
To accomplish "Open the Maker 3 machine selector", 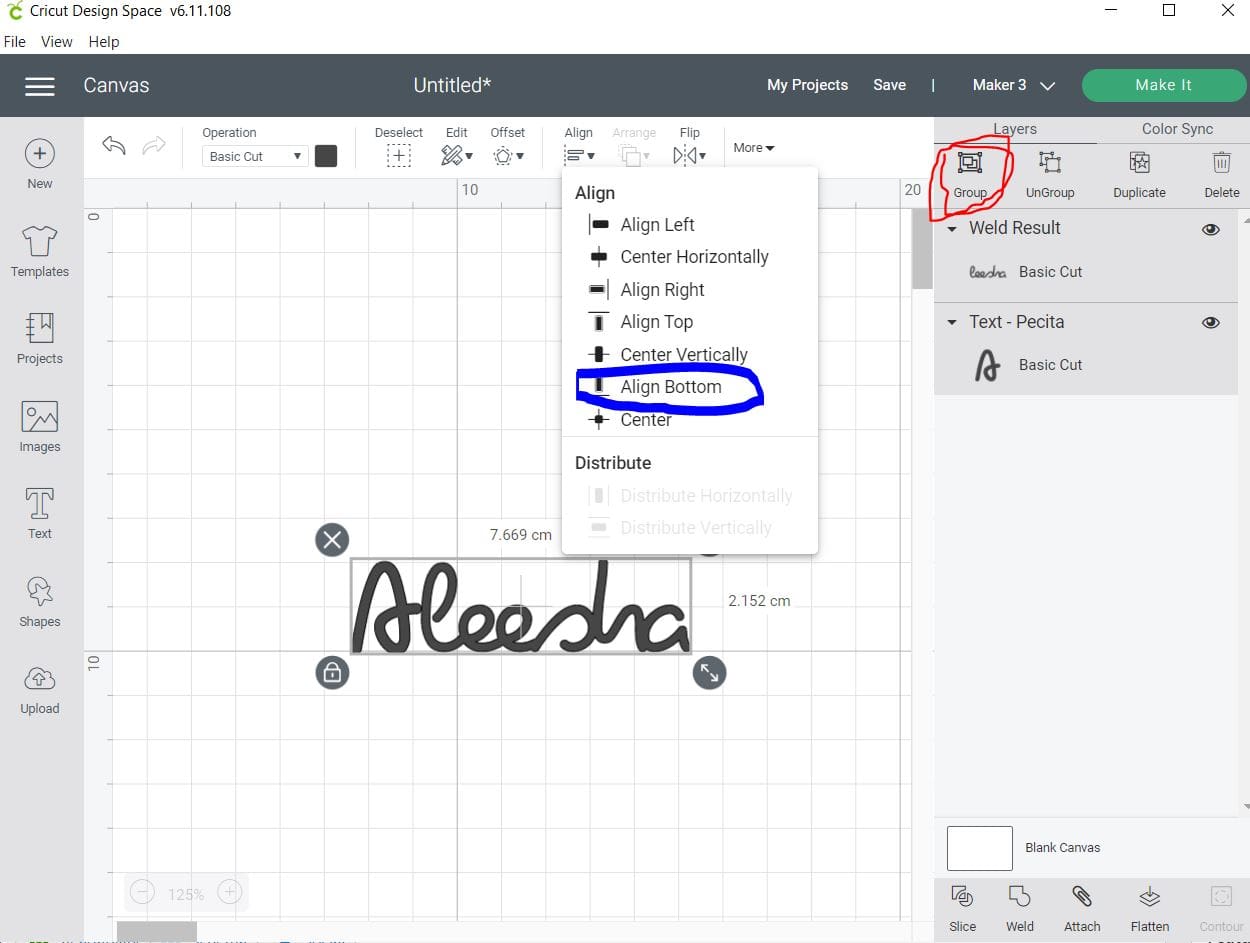I will point(1014,85).
